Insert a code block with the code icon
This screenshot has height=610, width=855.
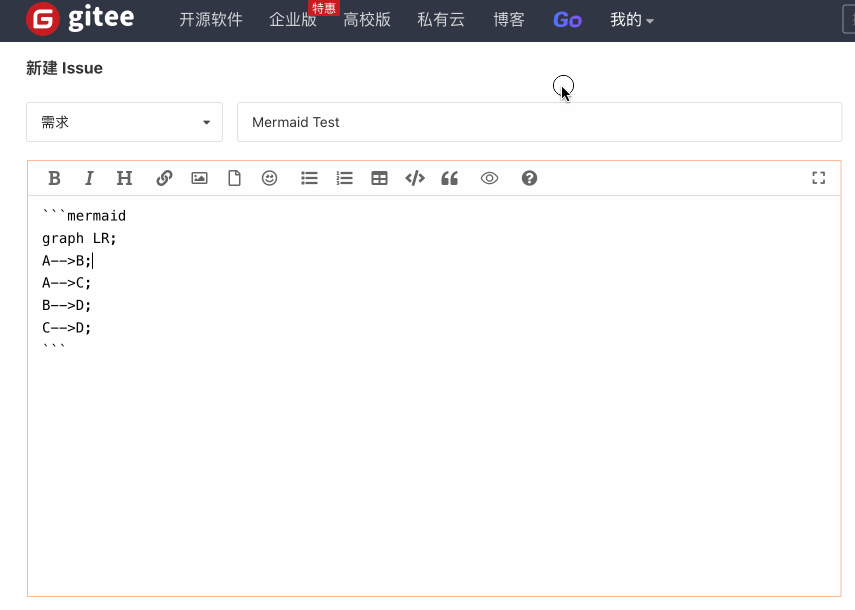pyautogui.click(x=415, y=178)
